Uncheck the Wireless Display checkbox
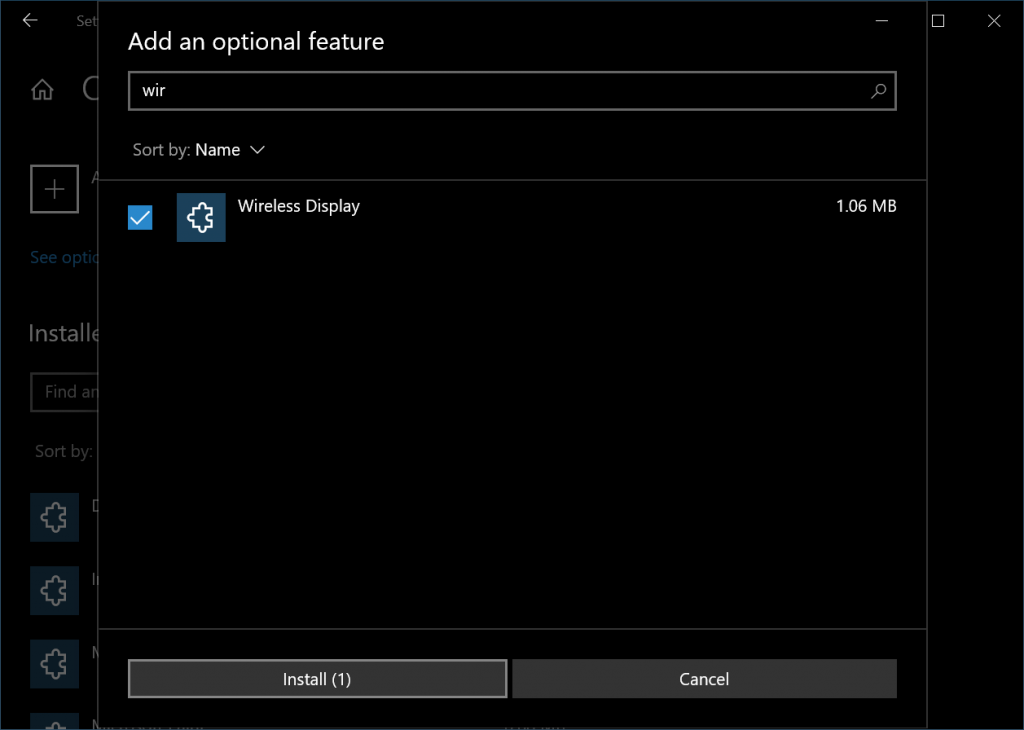The height and width of the screenshot is (730, 1024). point(140,217)
